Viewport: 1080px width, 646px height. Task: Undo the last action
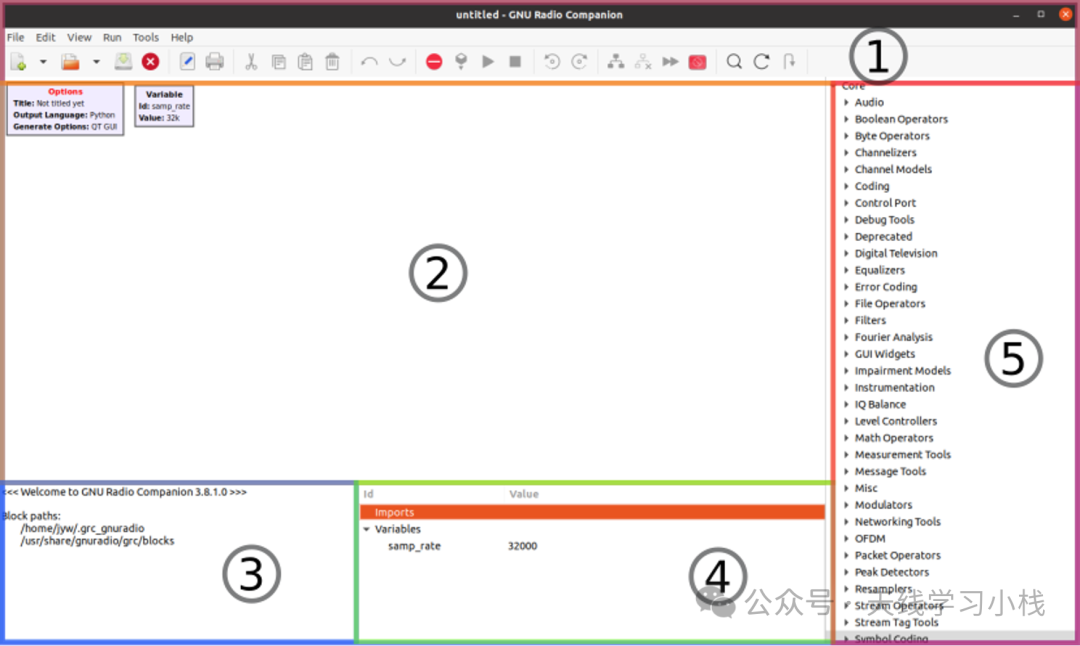369,62
